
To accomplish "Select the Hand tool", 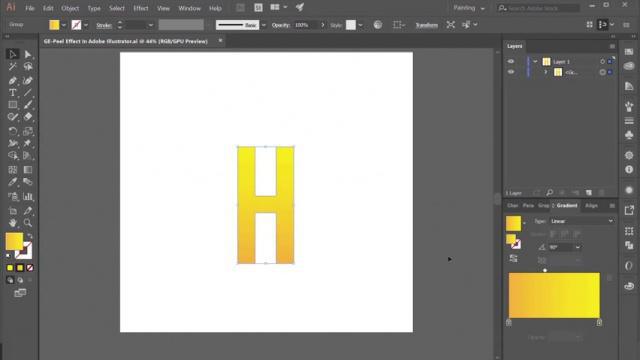I will pyautogui.click(x=12, y=223).
